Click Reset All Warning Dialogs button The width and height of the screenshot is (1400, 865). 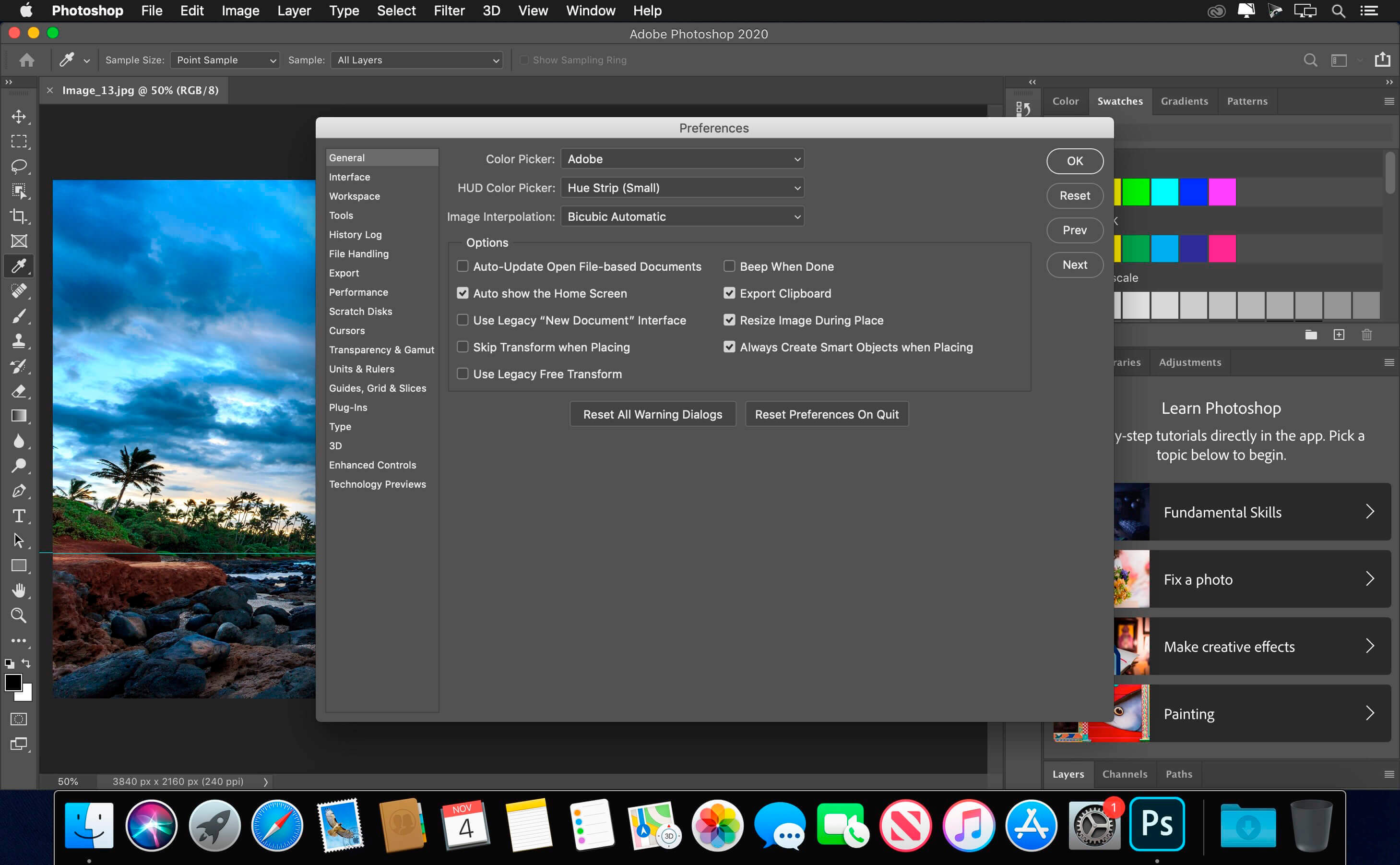pyautogui.click(x=652, y=414)
